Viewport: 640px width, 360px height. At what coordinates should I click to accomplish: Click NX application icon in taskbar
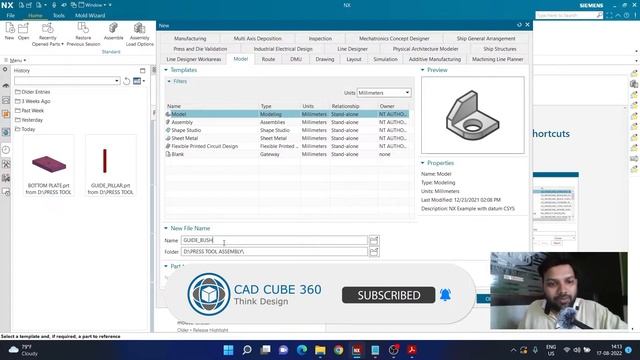357,350
